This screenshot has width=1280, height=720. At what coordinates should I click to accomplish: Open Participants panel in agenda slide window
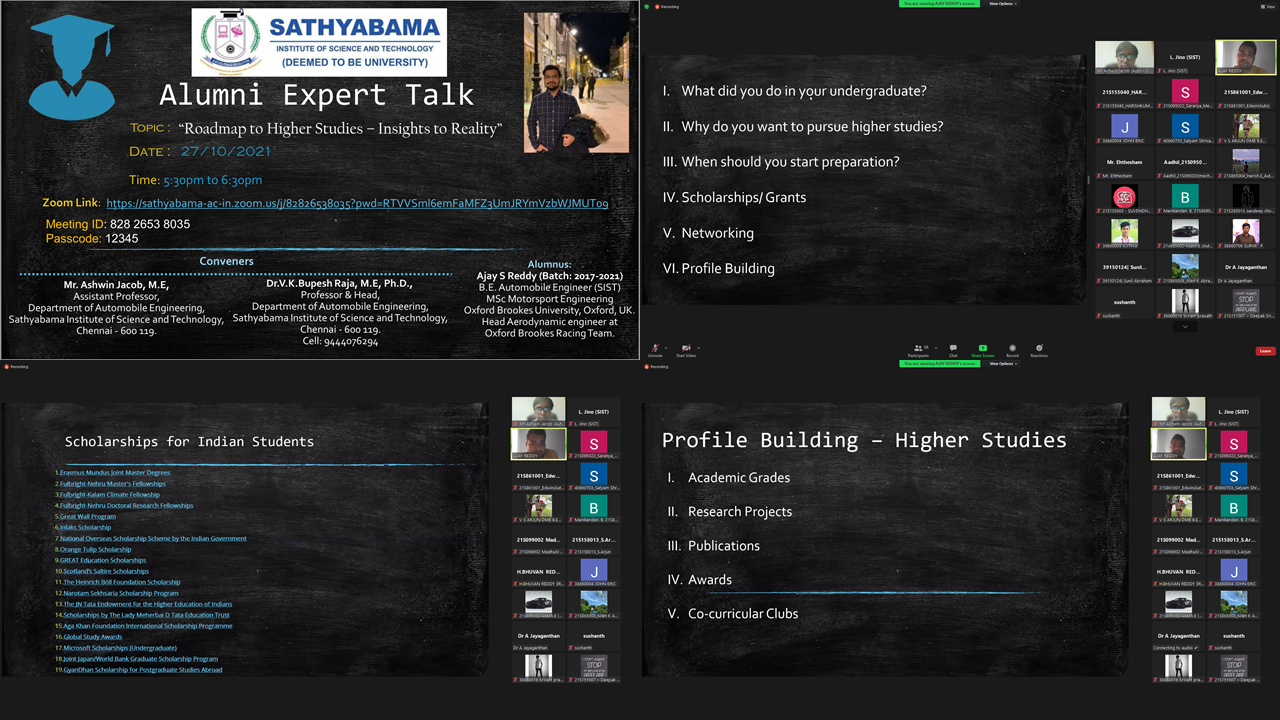[x=918, y=350]
